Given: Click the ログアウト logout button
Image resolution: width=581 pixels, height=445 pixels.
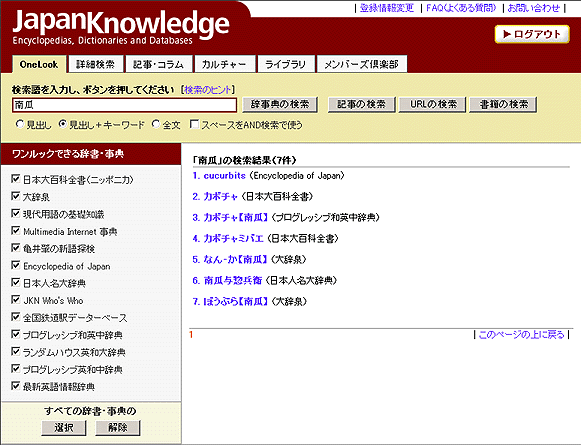Looking at the screenshot, I should pyautogui.click(x=532, y=34).
